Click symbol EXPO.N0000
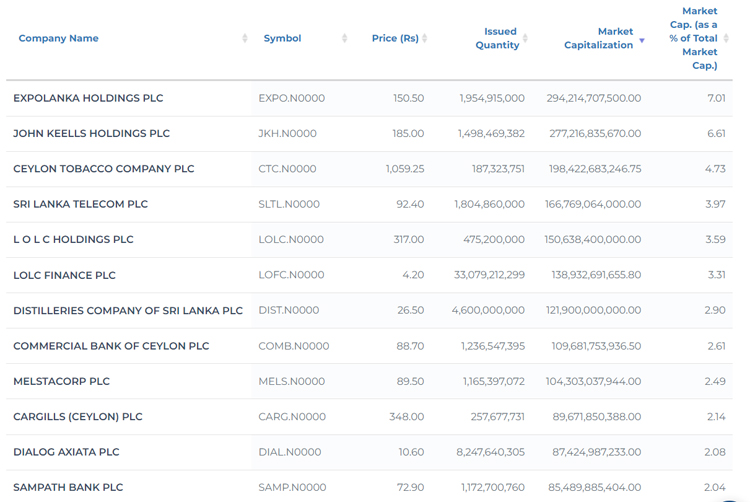 (291, 98)
